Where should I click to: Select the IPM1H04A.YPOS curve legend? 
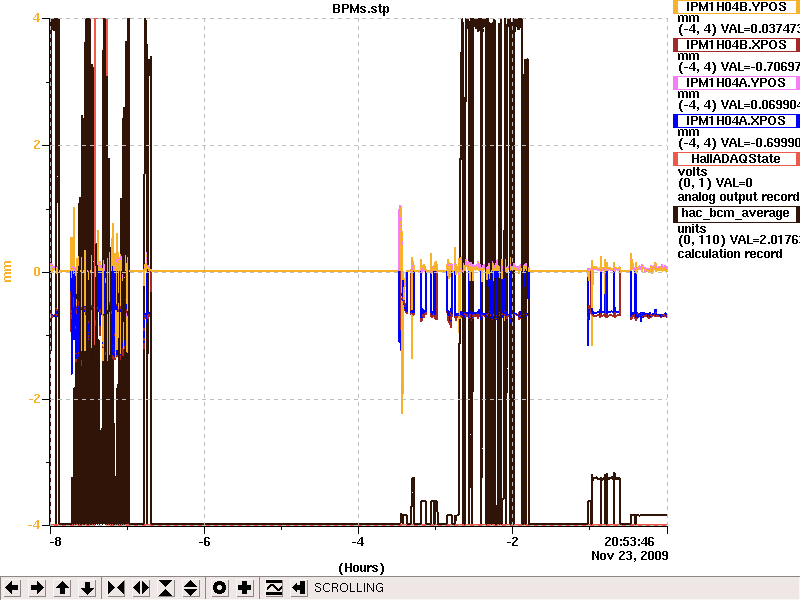click(736, 83)
